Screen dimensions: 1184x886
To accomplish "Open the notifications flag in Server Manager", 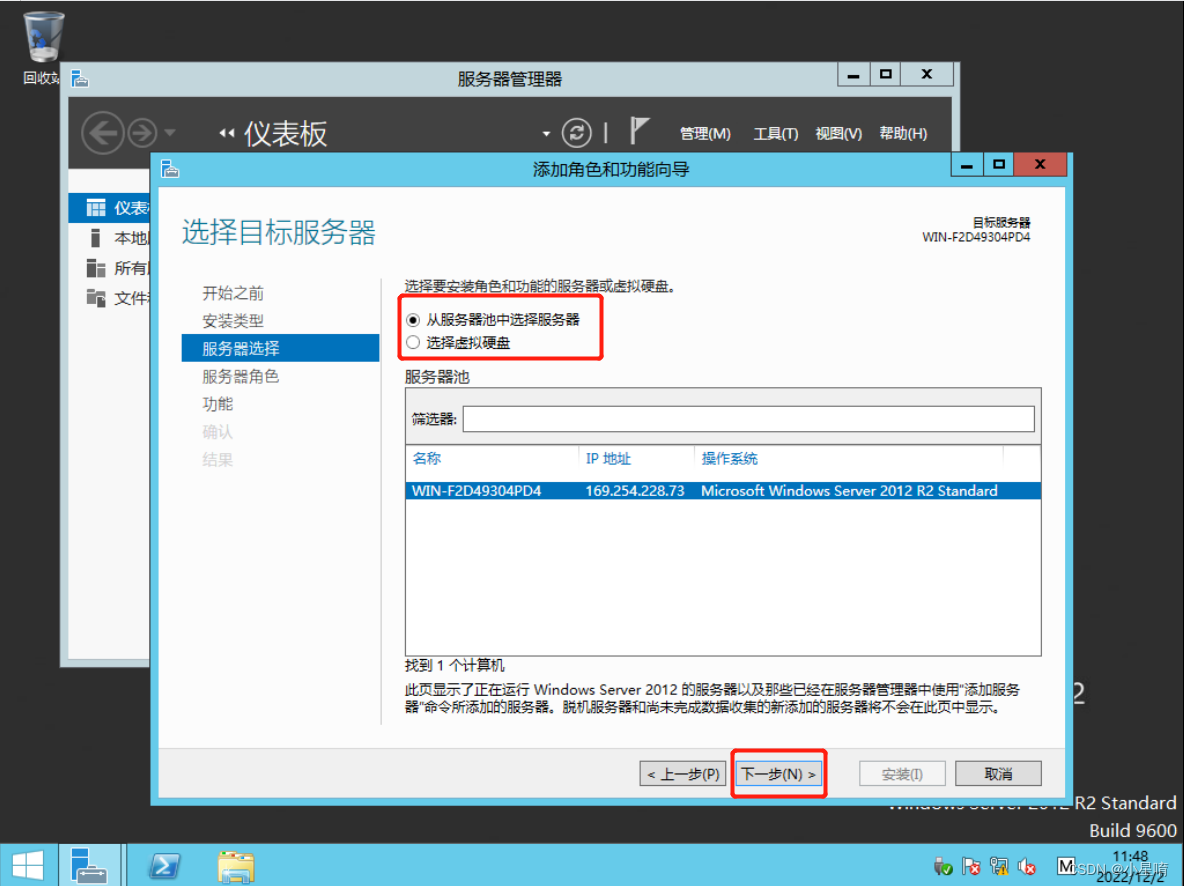I will pyautogui.click(x=639, y=131).
